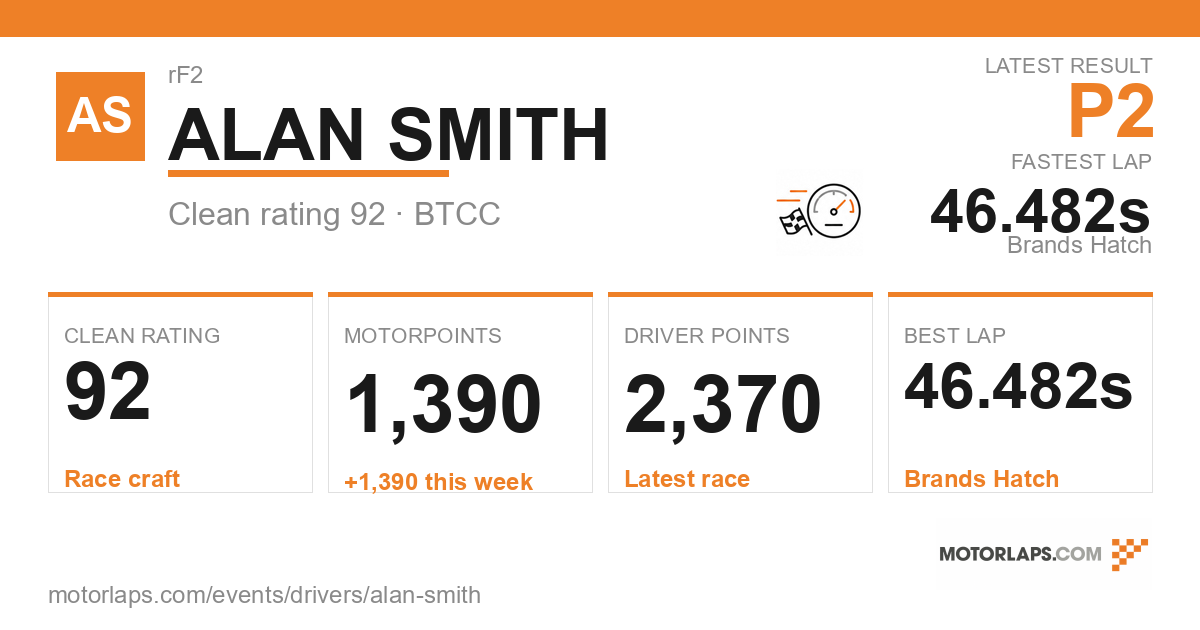Select the Clean Rating 92 card
Viewport: 1200px width, 630px height.
(x=180, y=393)
